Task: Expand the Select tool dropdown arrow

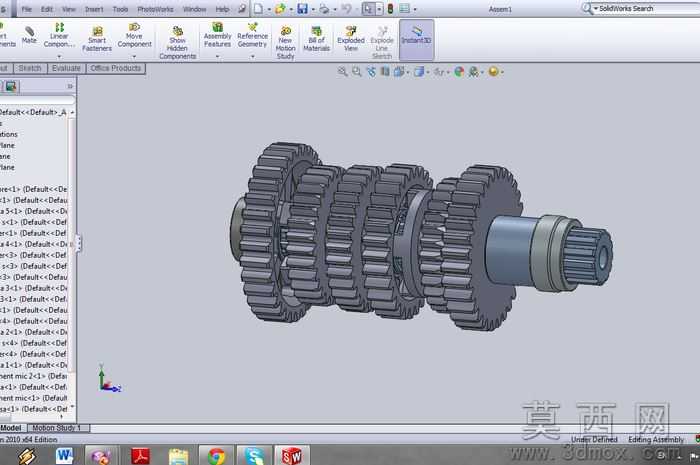Action: pyautogui.click(x=379, y=9)
